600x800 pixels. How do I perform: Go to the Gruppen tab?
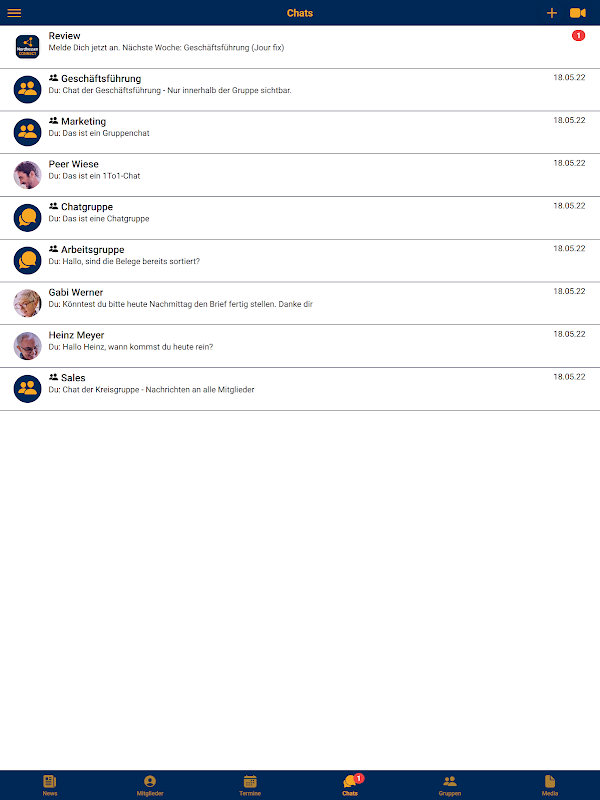(449, 785)
